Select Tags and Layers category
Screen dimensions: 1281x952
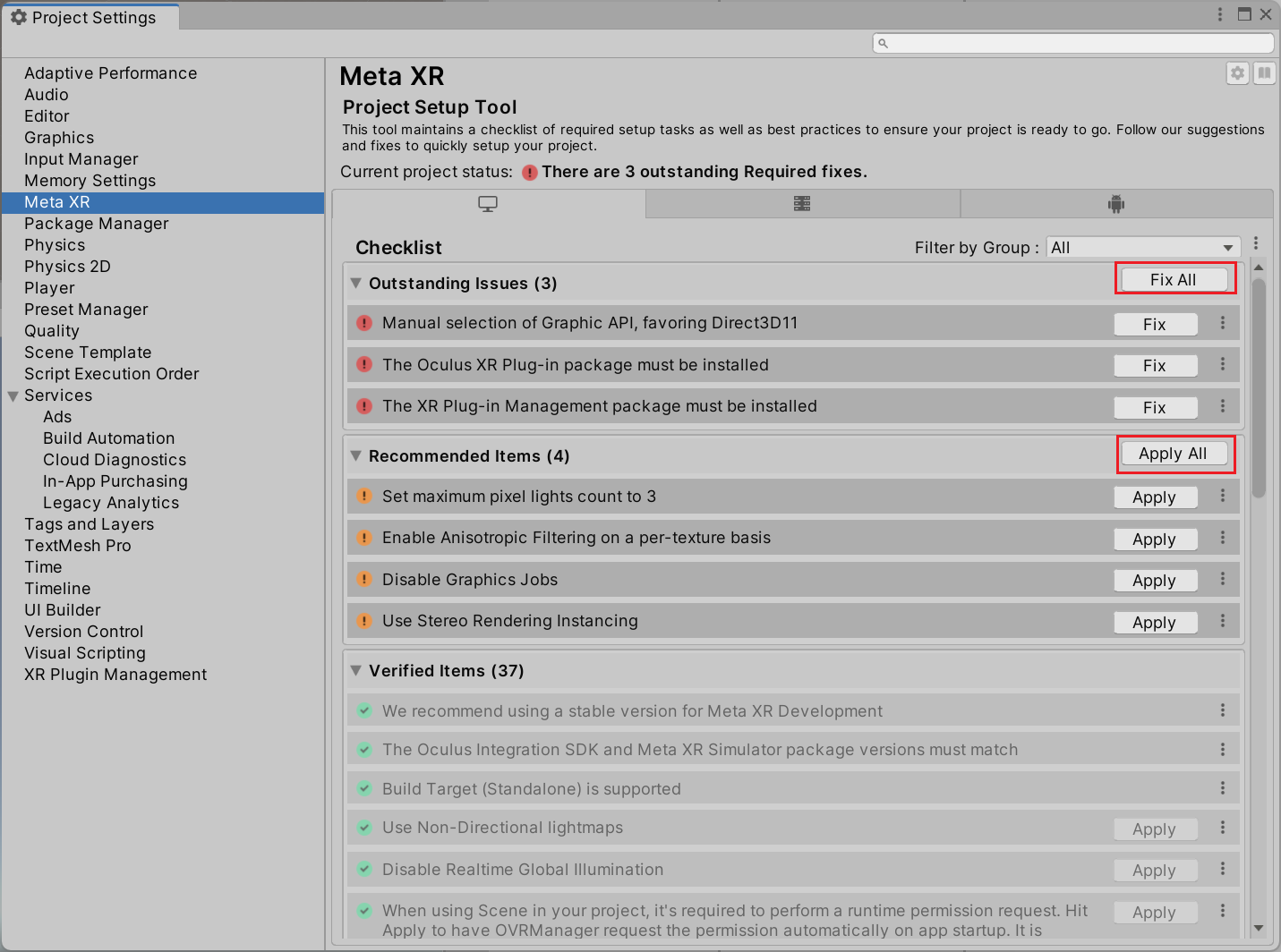coord(90,524)
